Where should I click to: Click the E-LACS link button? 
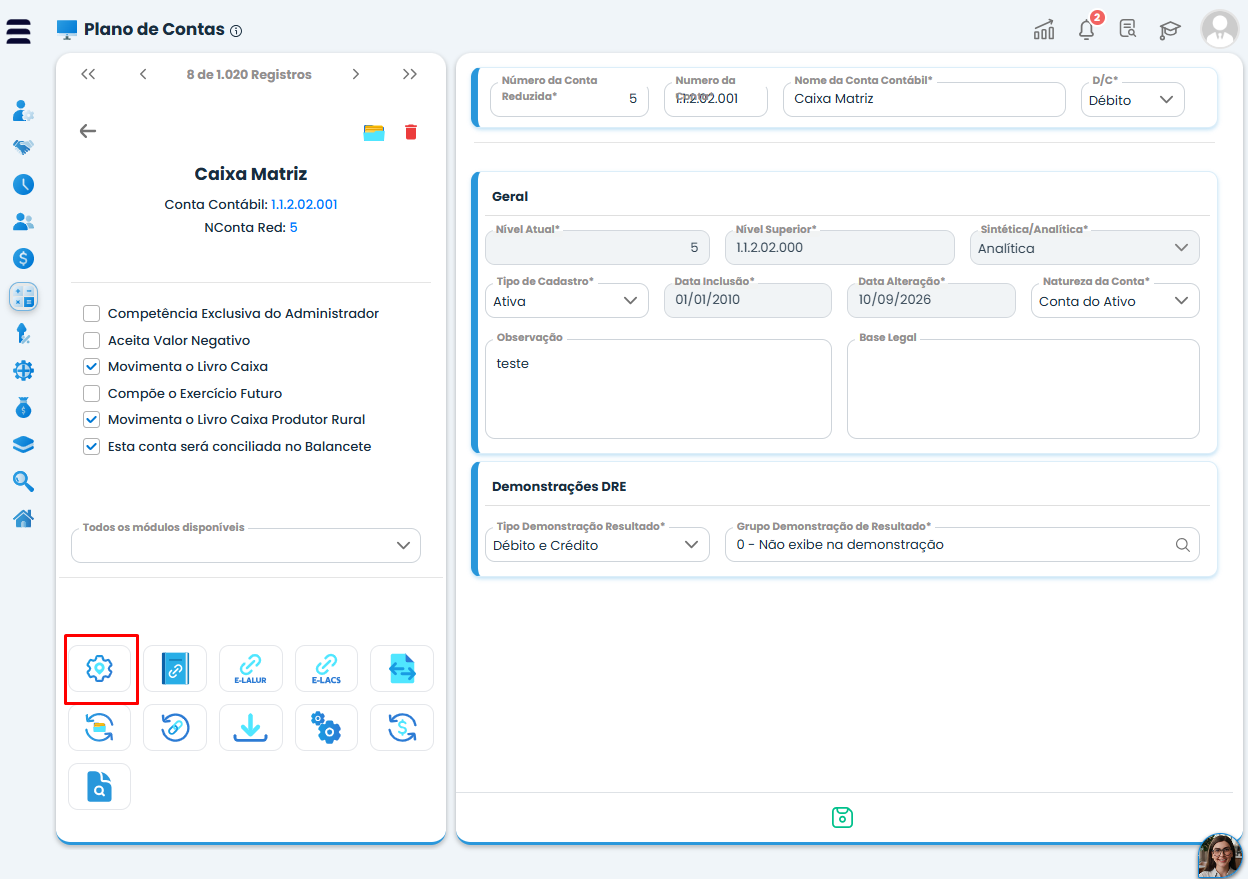pyautogui.click(x=326, y=668)
